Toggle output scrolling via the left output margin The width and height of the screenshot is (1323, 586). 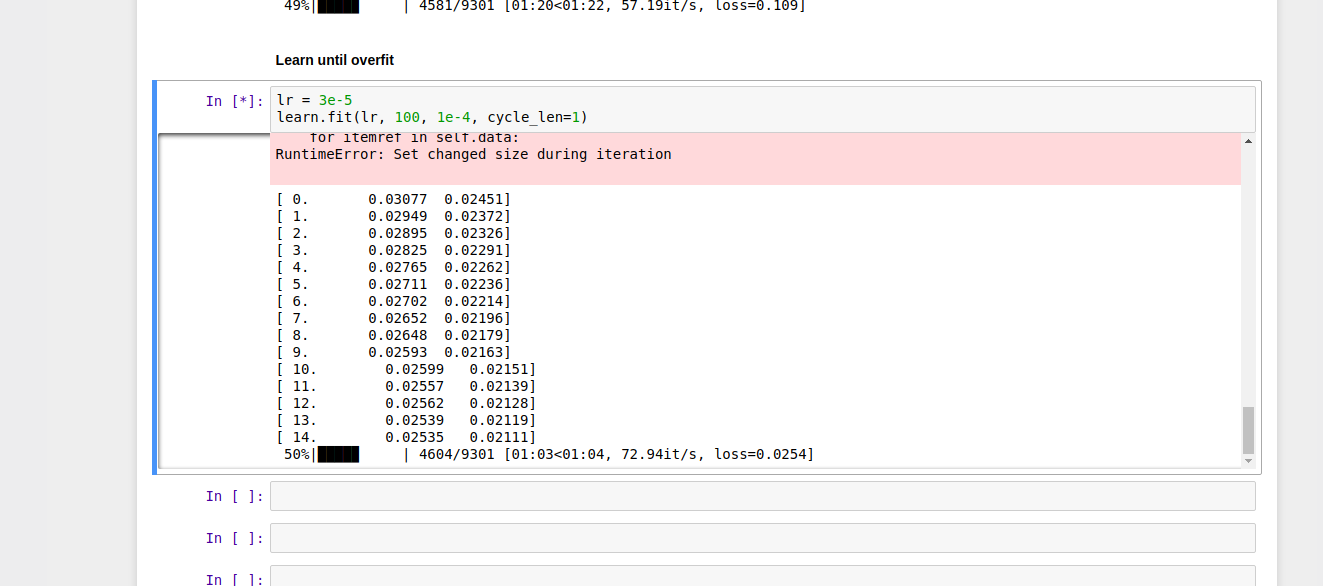(x=213, y=300)
